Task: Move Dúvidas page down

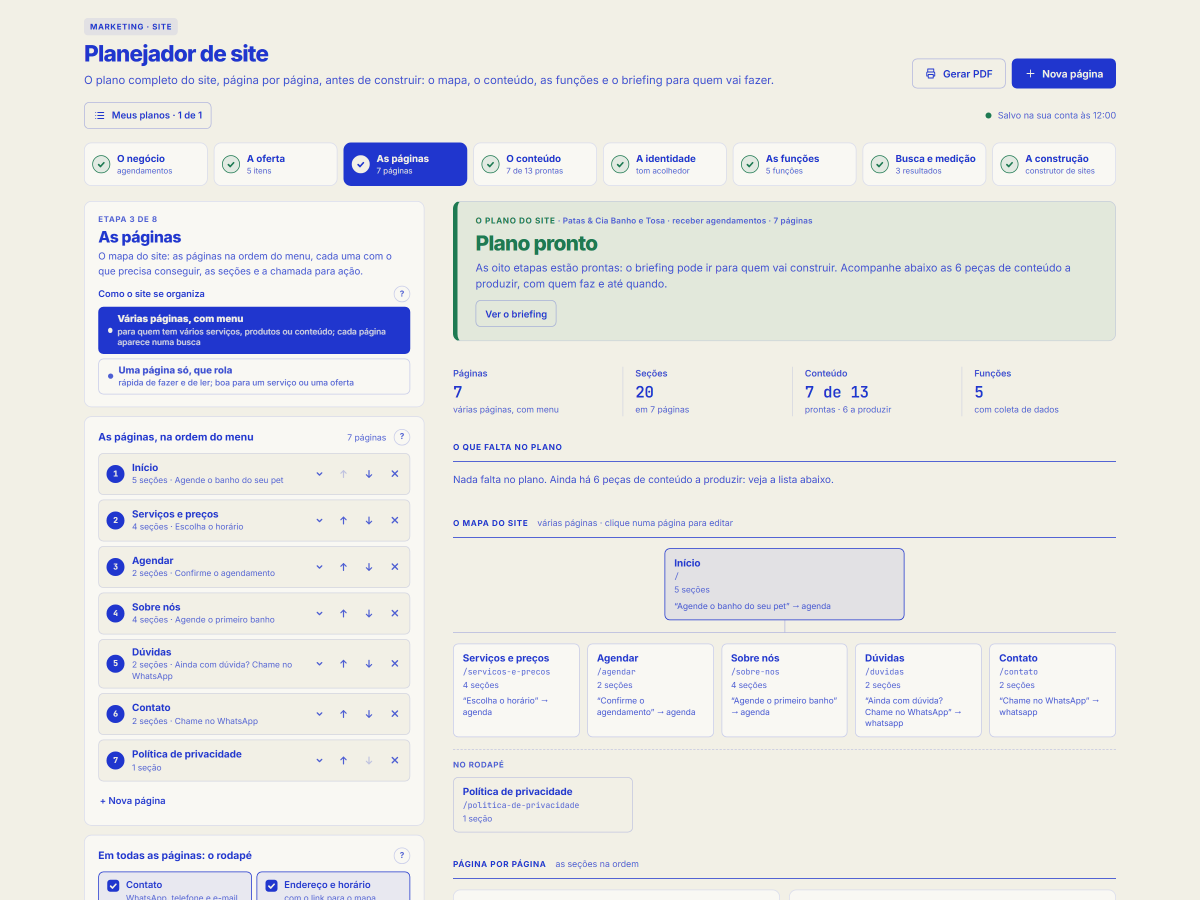Action: [x=369, y=663]
